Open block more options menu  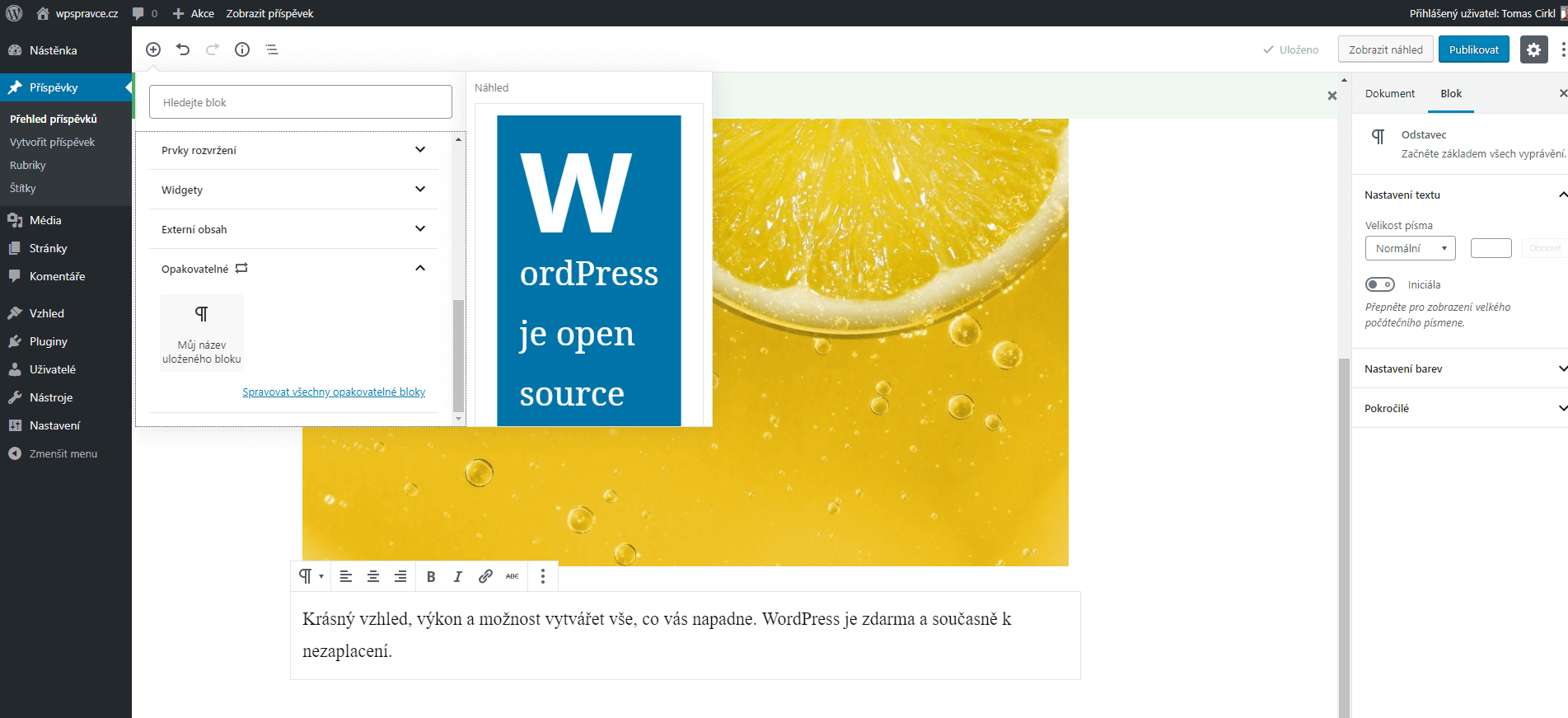click(543, 576)
